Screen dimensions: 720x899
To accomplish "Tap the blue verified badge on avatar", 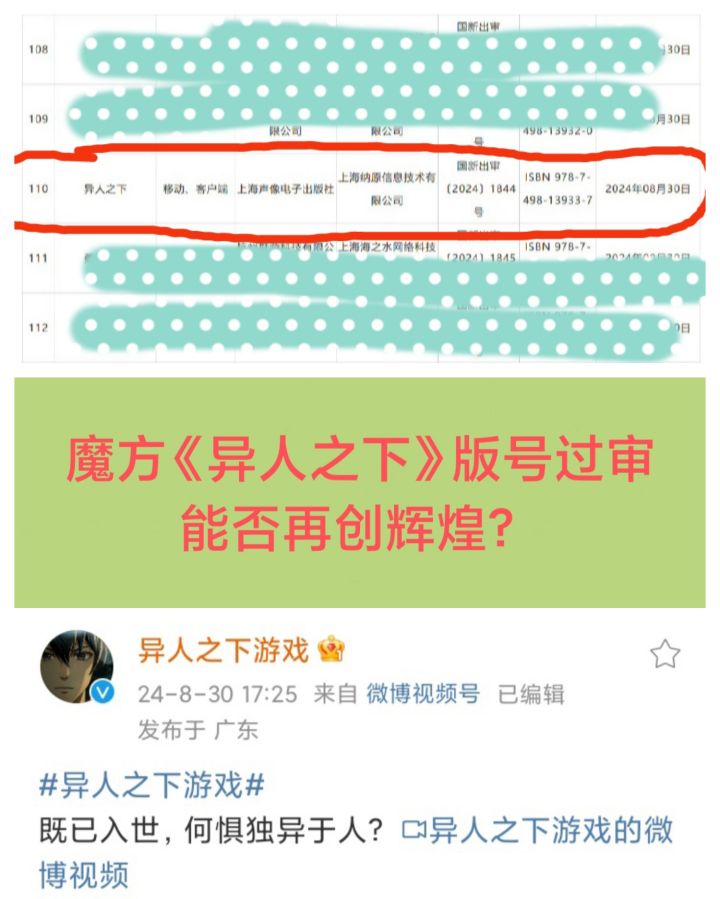I will pyautogui.click(x=103, y=693).
